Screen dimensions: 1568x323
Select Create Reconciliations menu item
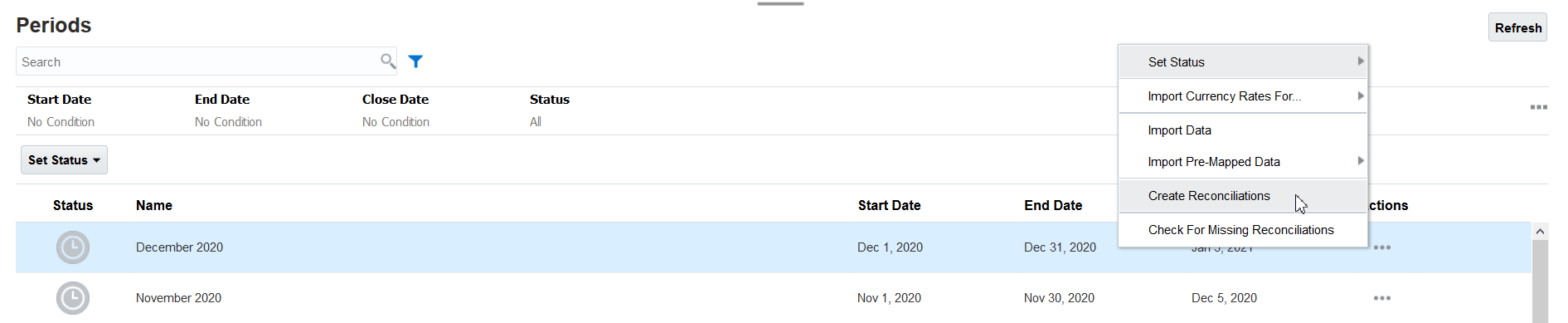tap(1243, 196)
